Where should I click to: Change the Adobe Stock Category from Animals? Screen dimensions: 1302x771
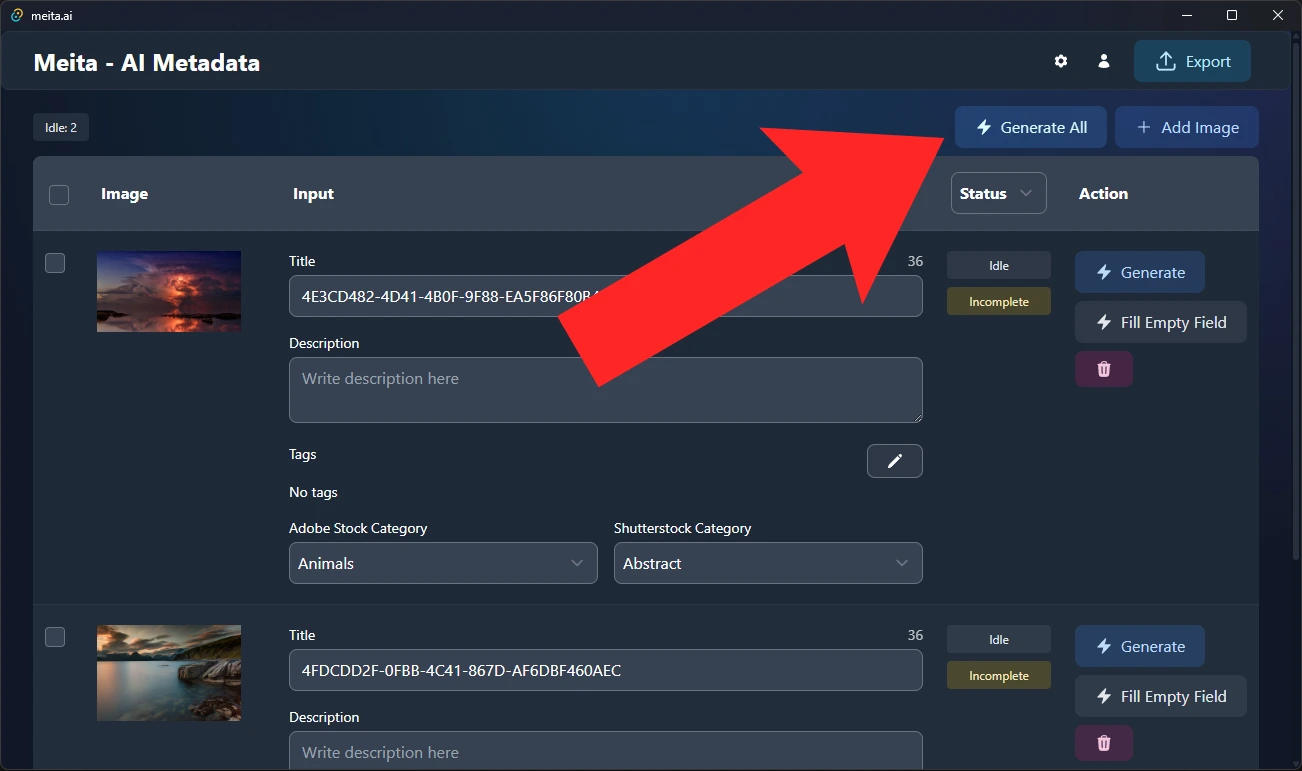tap(443, 563)
